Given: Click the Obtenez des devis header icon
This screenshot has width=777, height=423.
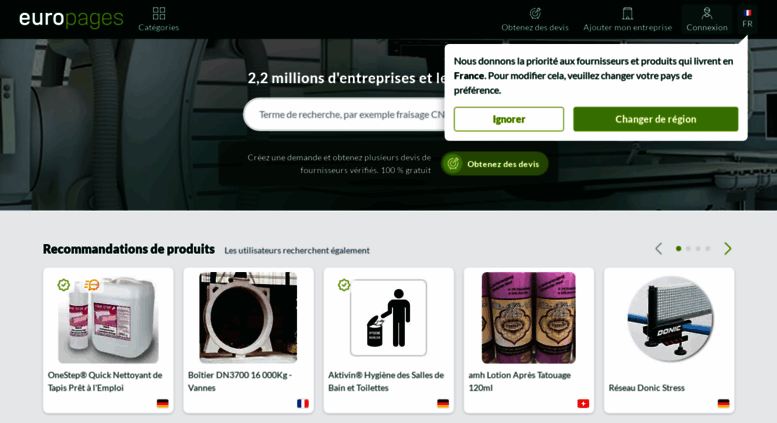Looking at the screenshot, I should [x=535, y=13].
